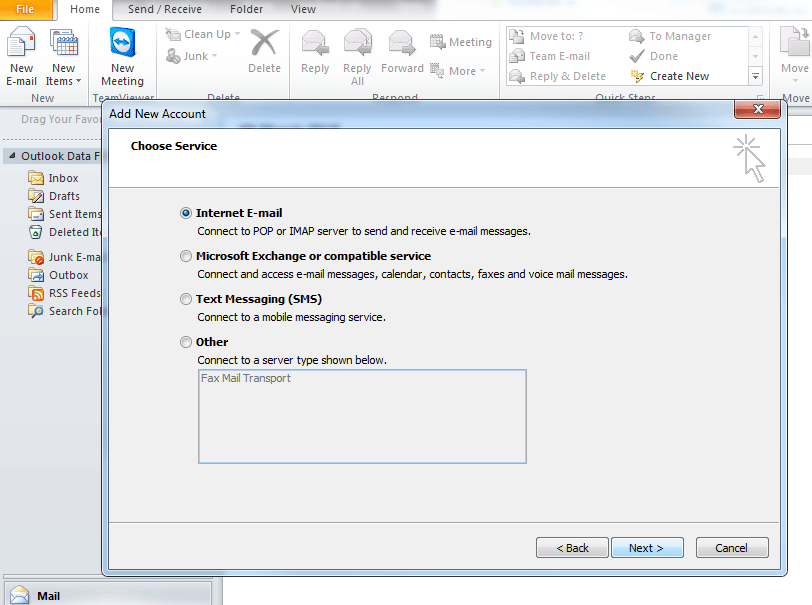This screenshot has height=605, width=812.
Task: Click the To Manager quick step
Action: [x=670, y=36]
